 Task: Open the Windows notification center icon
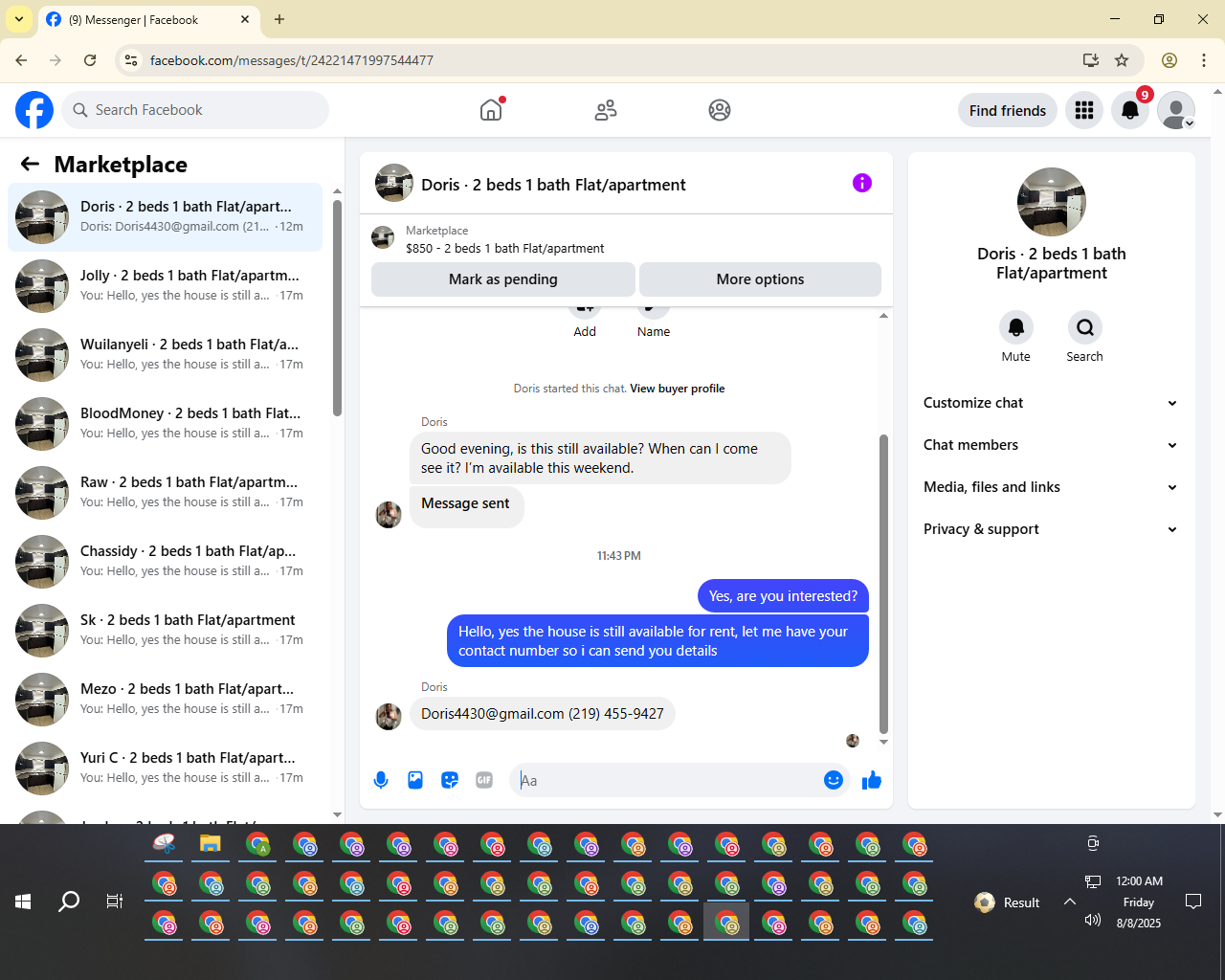tap(1193, 902)
